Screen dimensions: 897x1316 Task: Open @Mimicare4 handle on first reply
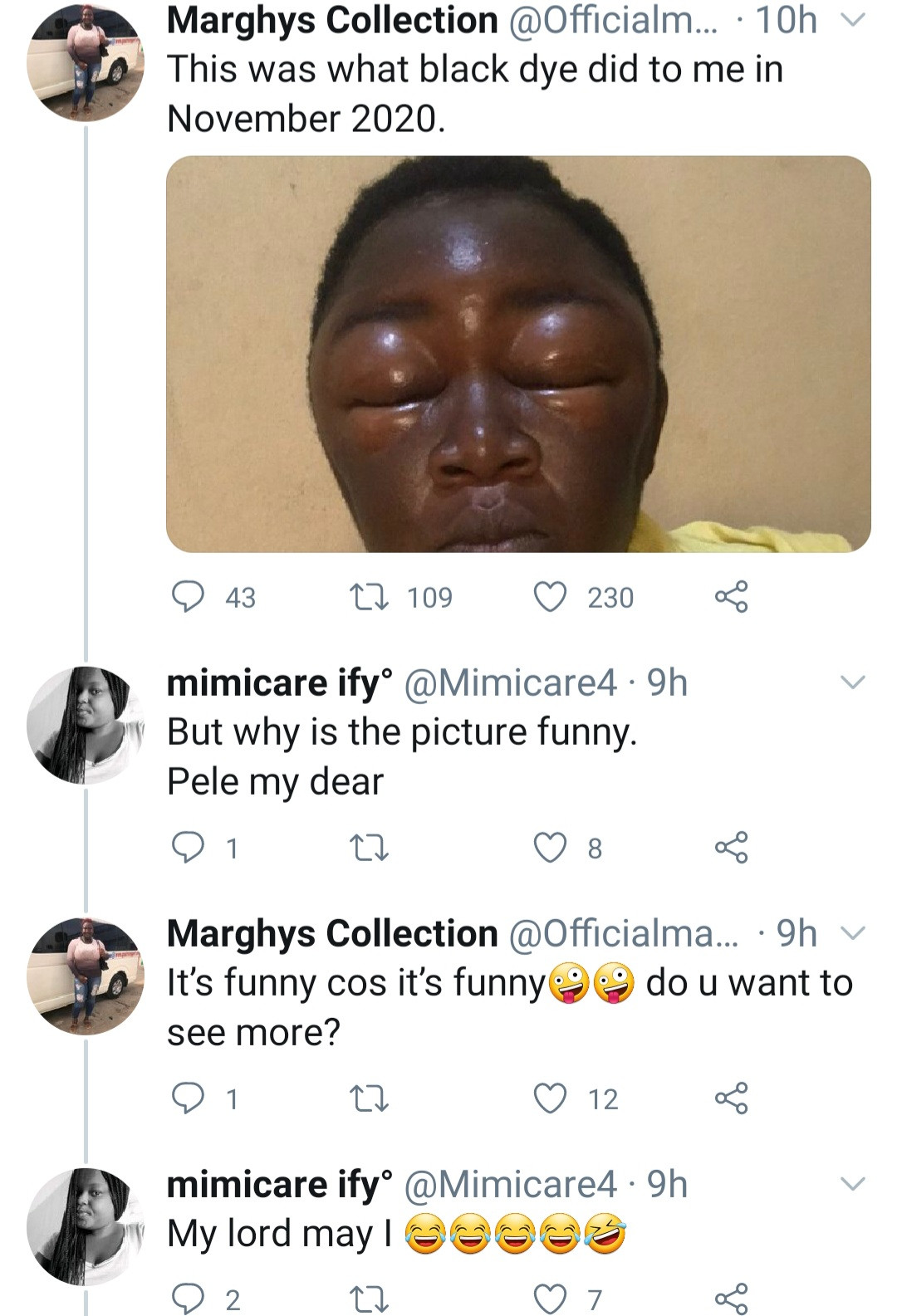click(x=510, y=682)
